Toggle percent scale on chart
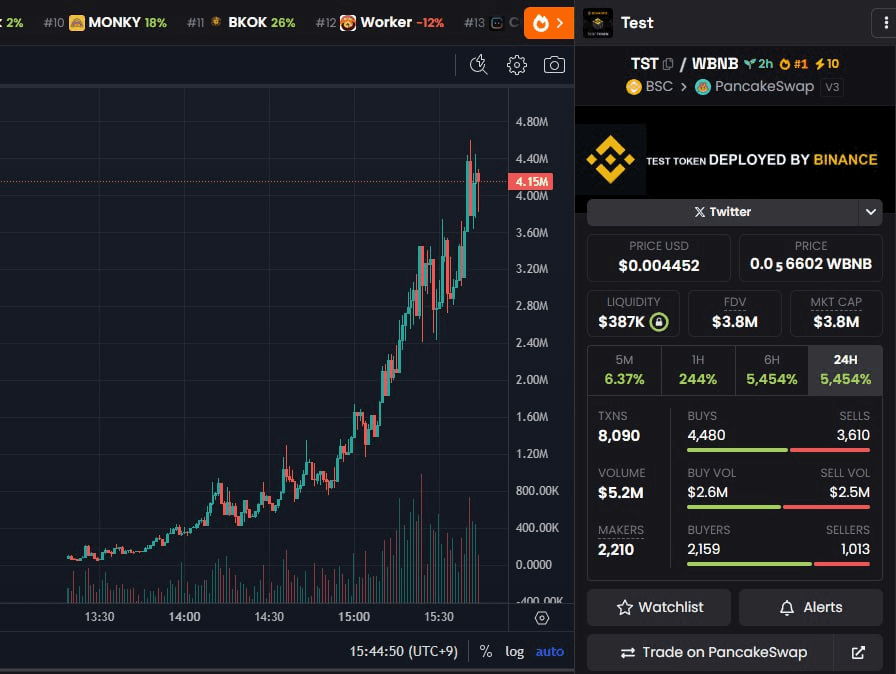This screenshot has width=896, height=674. [x=486, y=652]
